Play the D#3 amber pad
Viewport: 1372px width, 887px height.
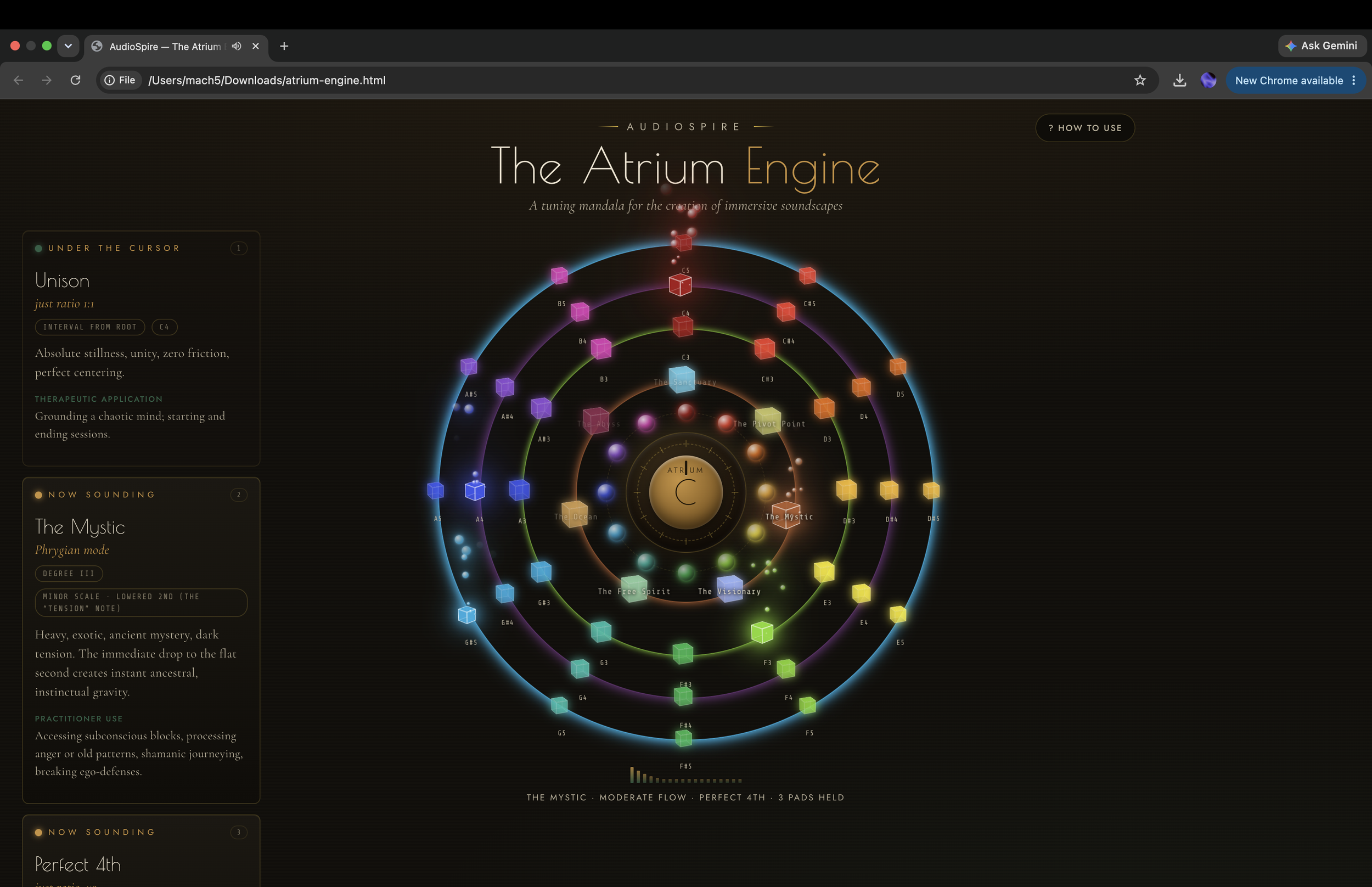click(846, 490)
